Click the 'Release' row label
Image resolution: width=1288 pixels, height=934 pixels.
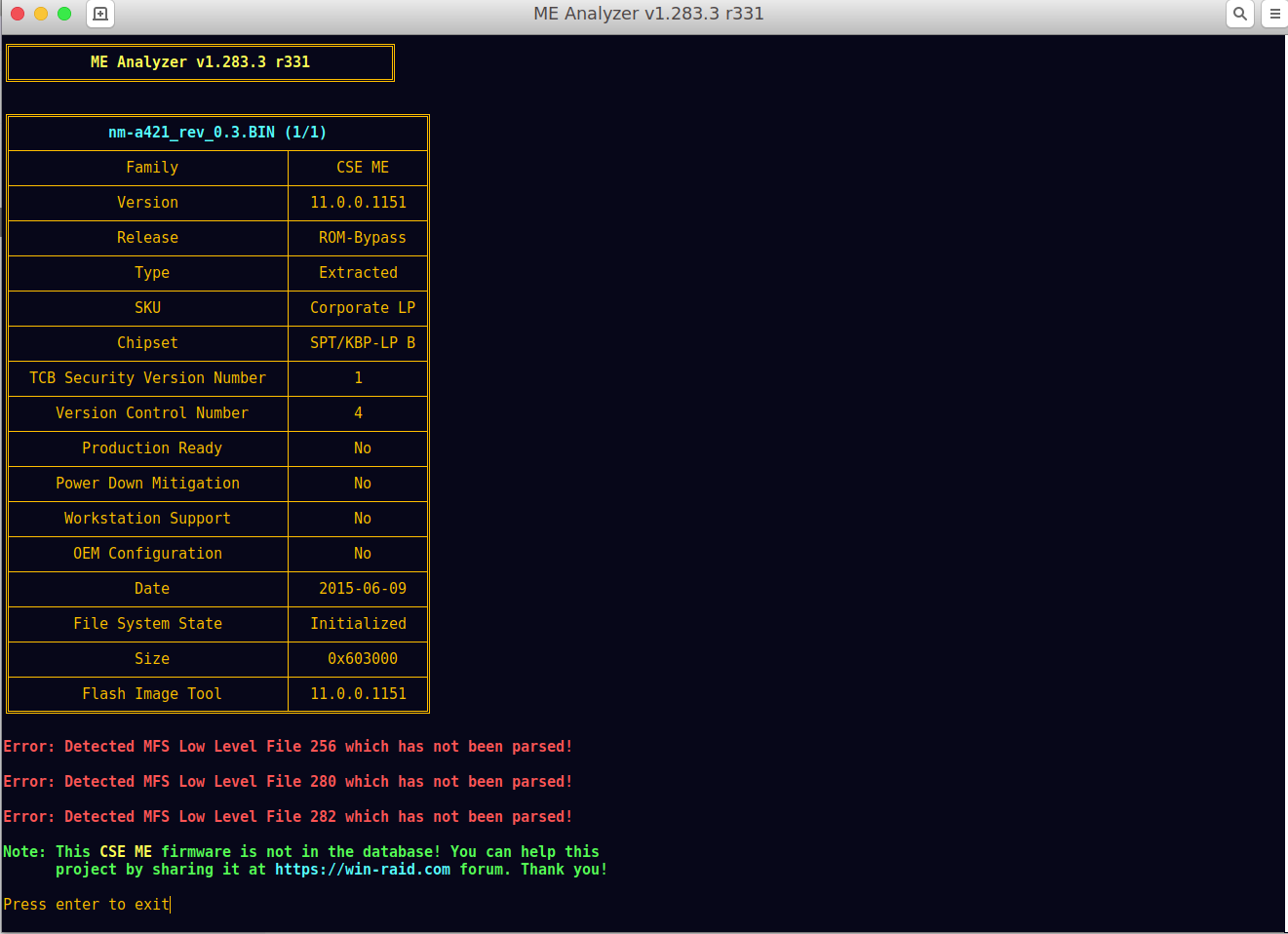point(147,238)
